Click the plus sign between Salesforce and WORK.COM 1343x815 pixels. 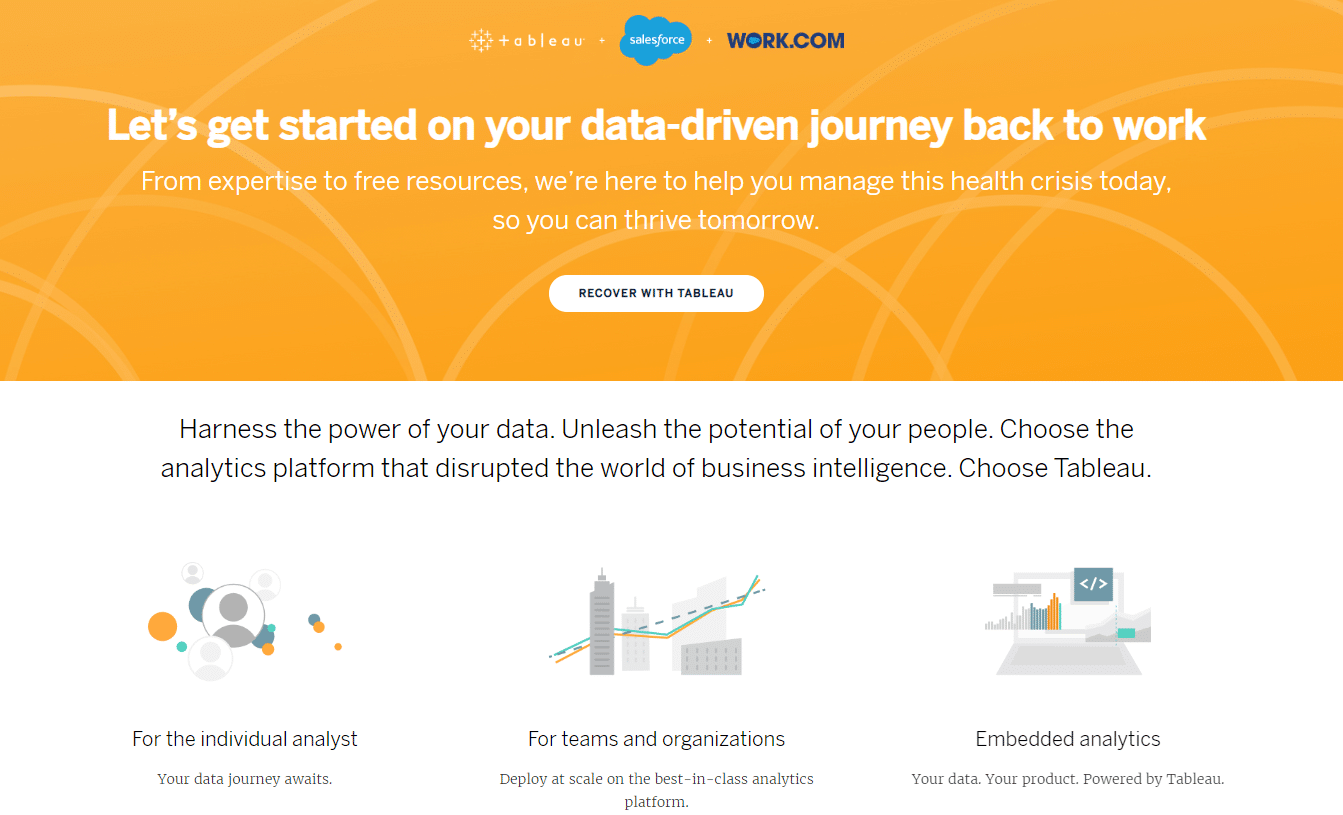[x=709, y=41]
